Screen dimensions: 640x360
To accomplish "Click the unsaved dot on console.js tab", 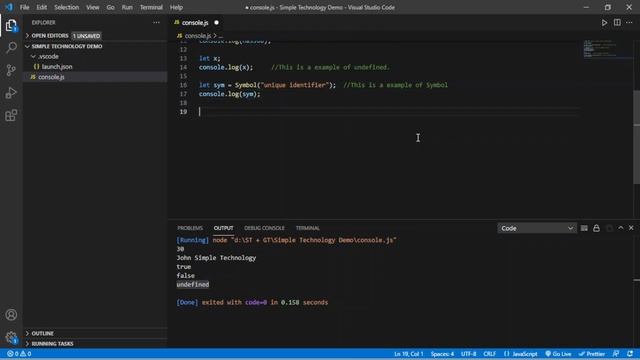I will click(216, 23).
